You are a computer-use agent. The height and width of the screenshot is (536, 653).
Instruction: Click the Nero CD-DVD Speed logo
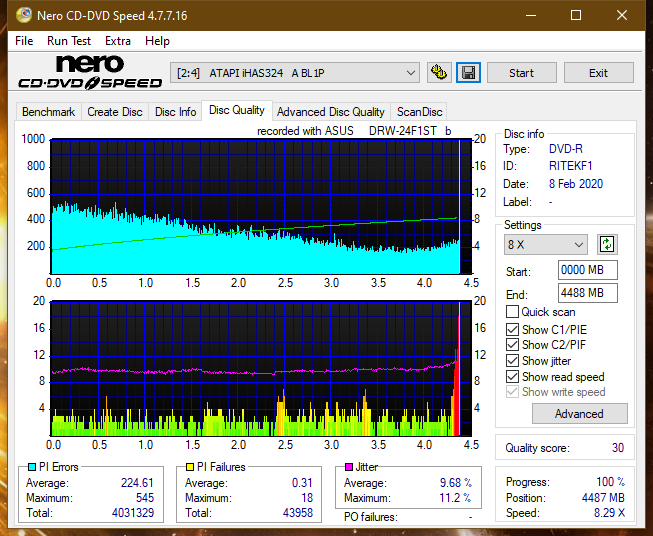pos(90,72)
